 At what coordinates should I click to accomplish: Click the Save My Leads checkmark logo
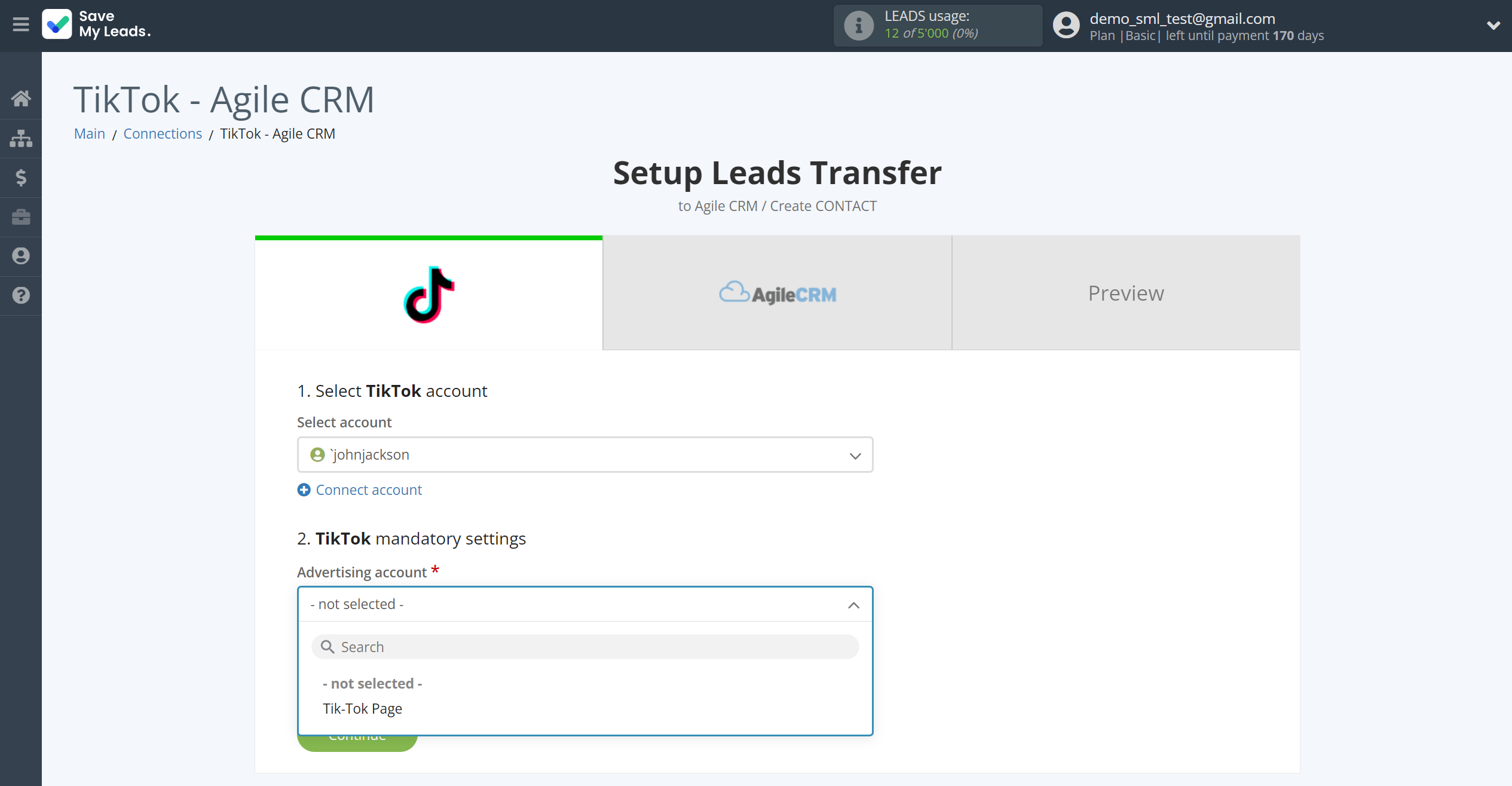(x=56, y=25)
